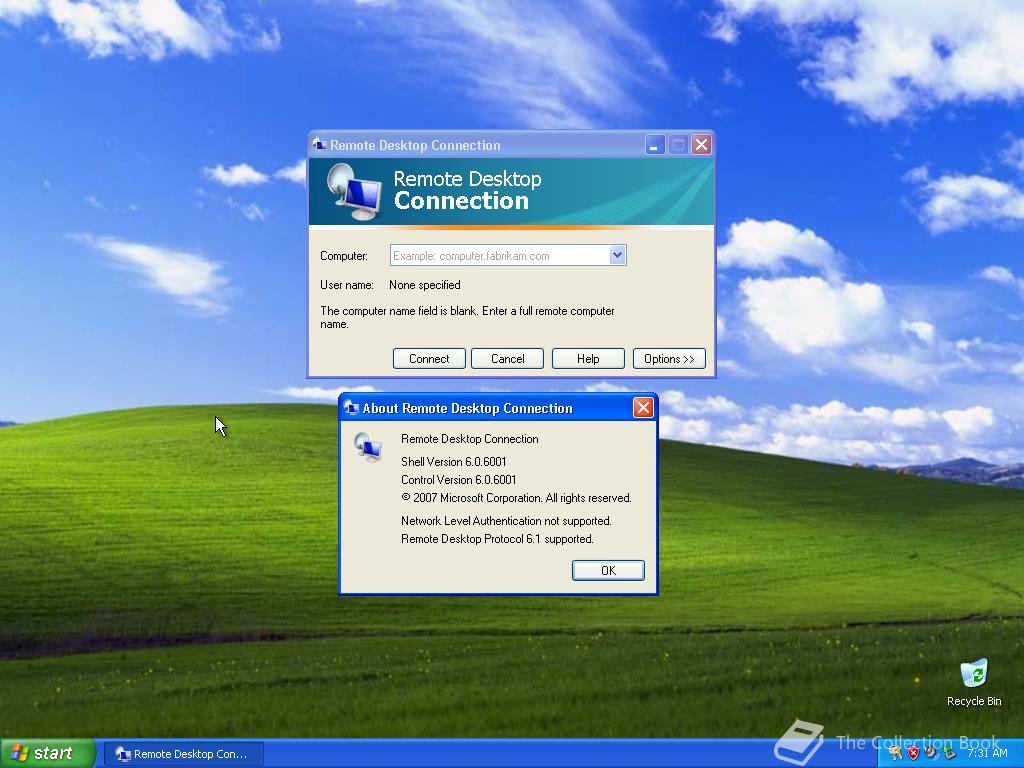1024x768 pixels.
Task: Click the Connect button
Action: (429, 359)
